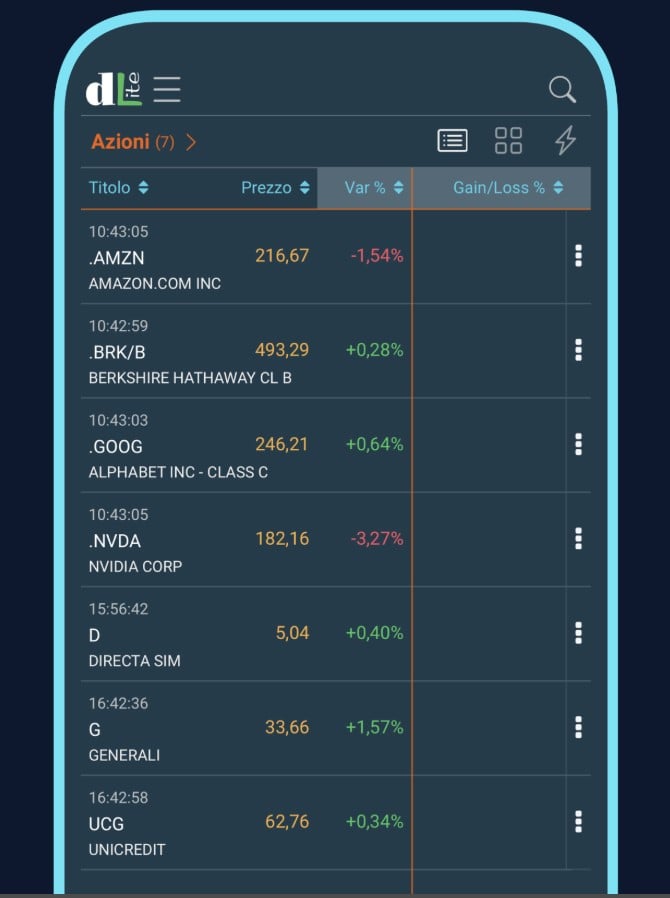The width and height of the screenshot is (670, 898).
Task: Open three-dot options for Amazon row
Action: [578, 256]
